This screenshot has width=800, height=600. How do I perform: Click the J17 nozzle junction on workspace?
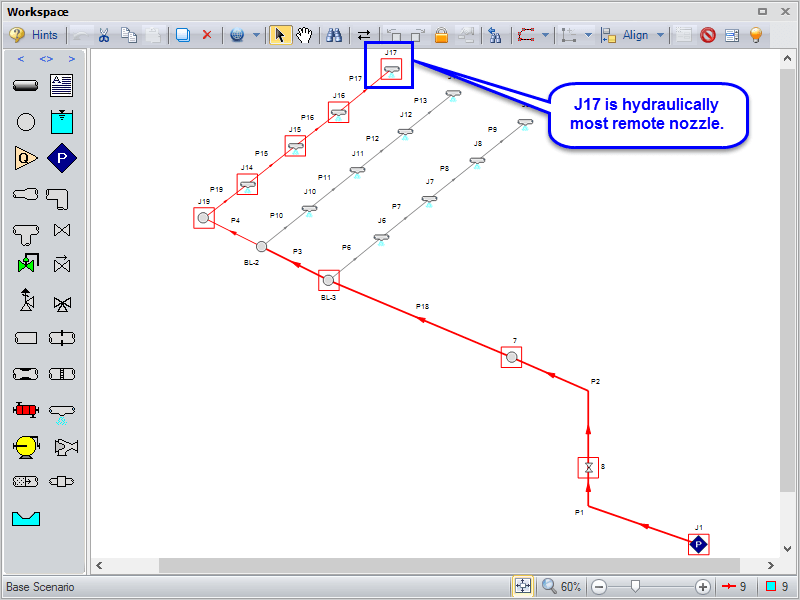click(392, 69)
